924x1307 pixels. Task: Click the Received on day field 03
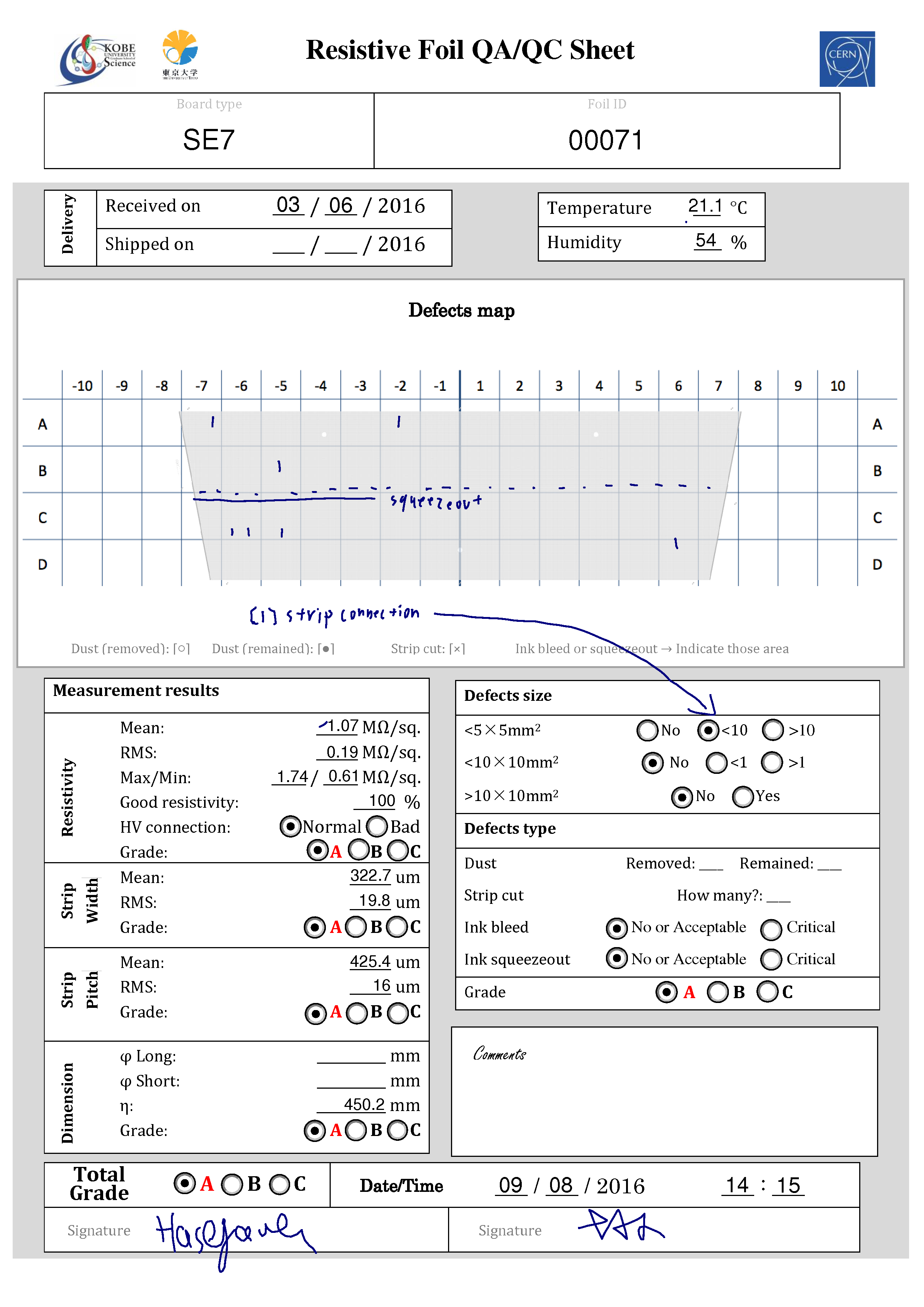tap(289, 205)
